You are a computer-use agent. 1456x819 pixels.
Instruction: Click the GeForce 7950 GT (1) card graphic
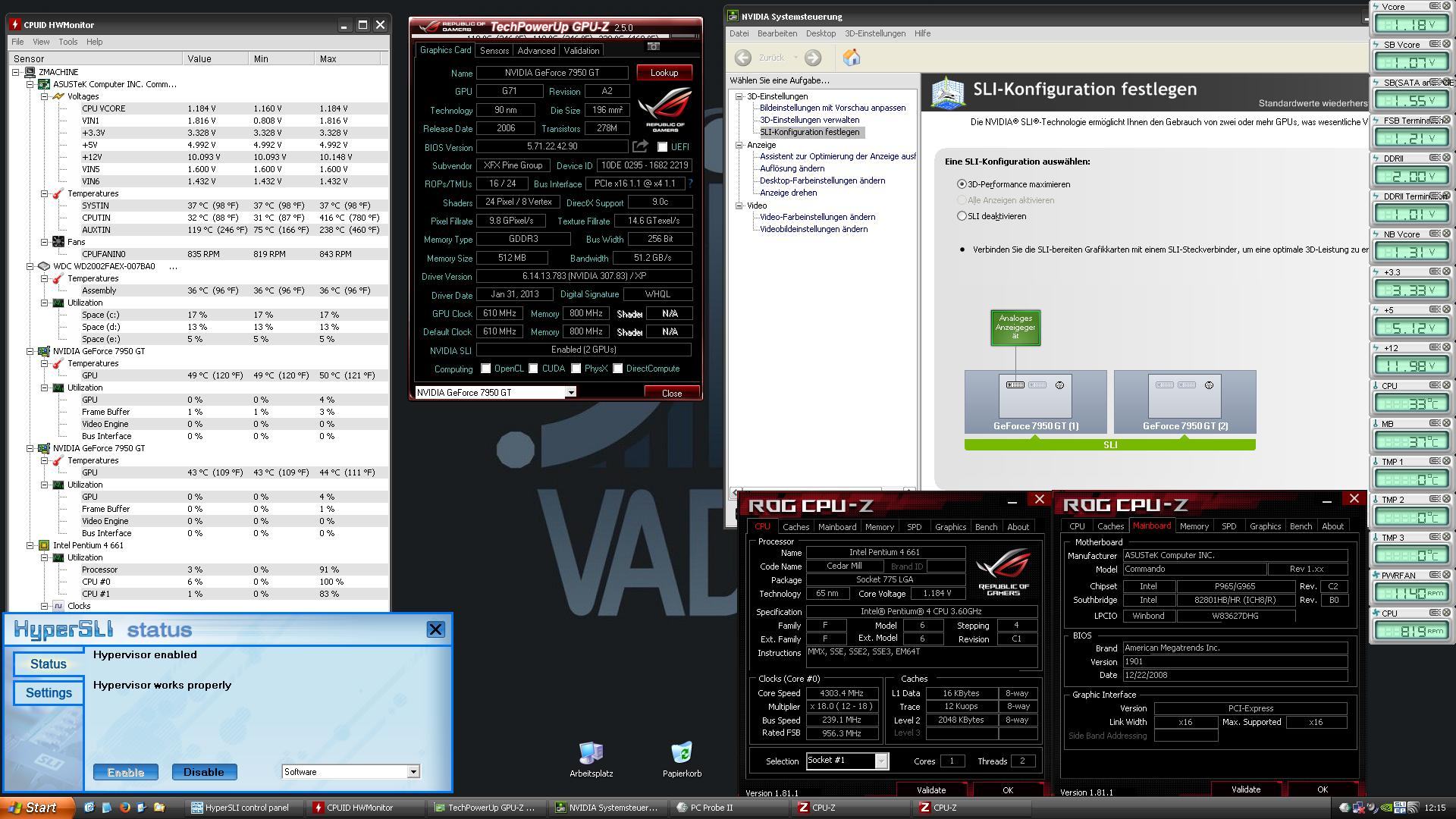click(1036, 402)
